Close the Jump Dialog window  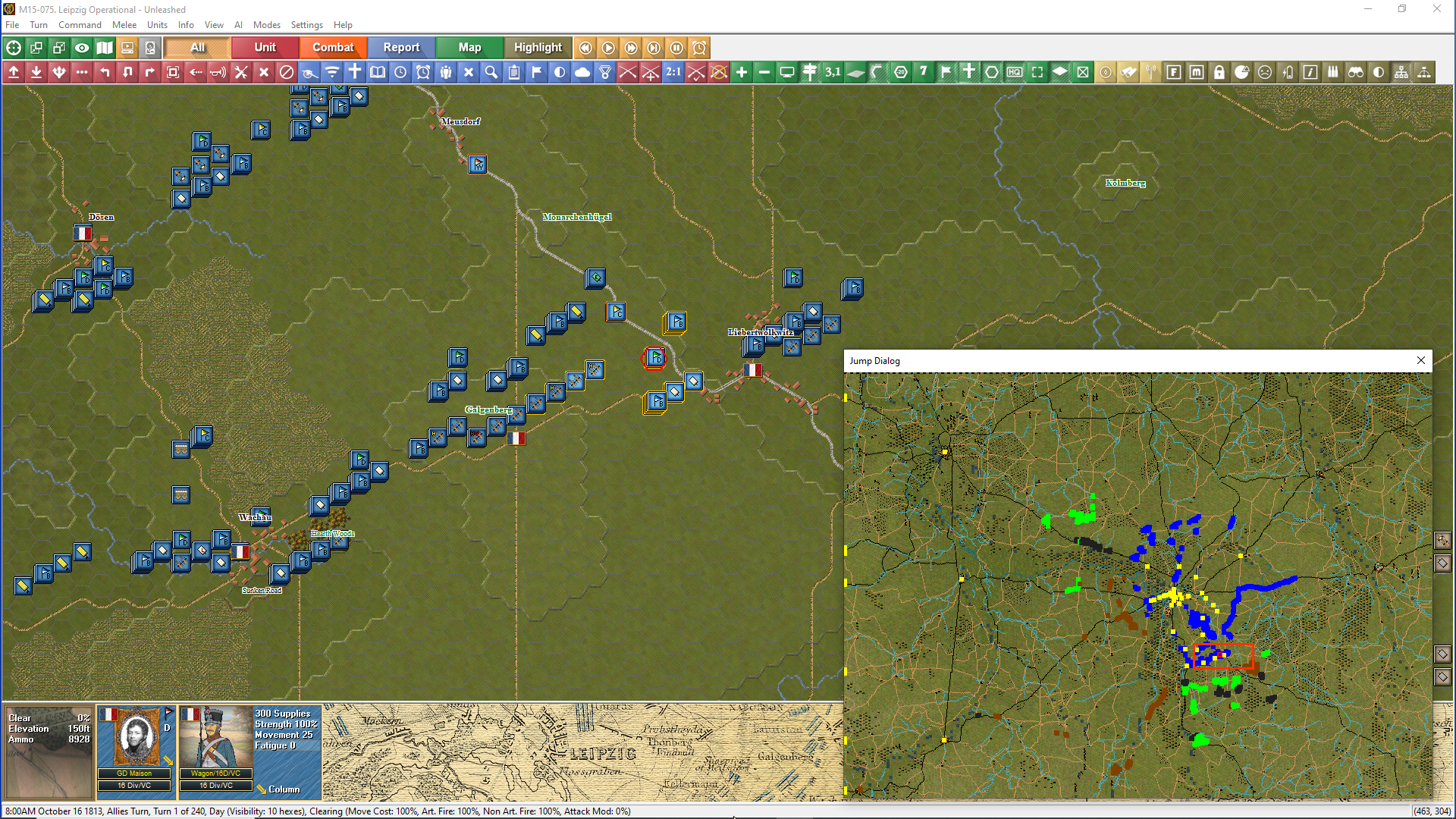tap(1421, 361)
